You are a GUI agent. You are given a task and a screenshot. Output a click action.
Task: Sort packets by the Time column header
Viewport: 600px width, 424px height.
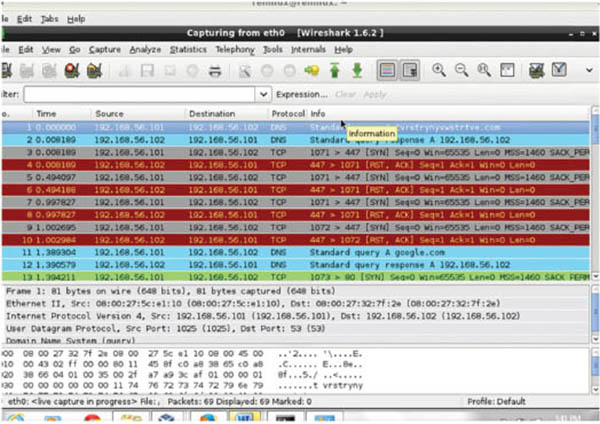(61, 114)
